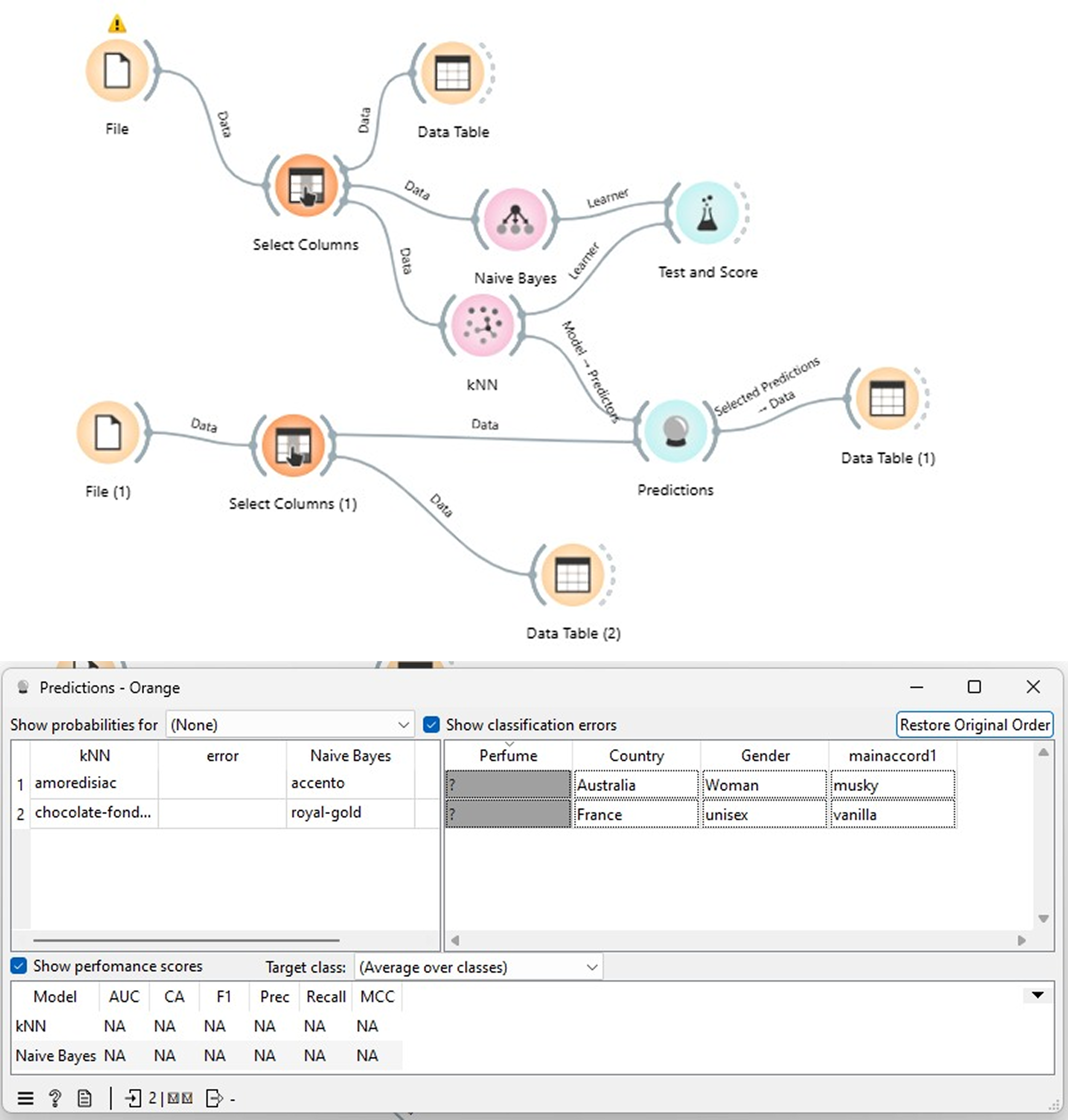Click the input data summary icon
The height and width of the screenshot is (1120, 1068).
click(133, 1098)
